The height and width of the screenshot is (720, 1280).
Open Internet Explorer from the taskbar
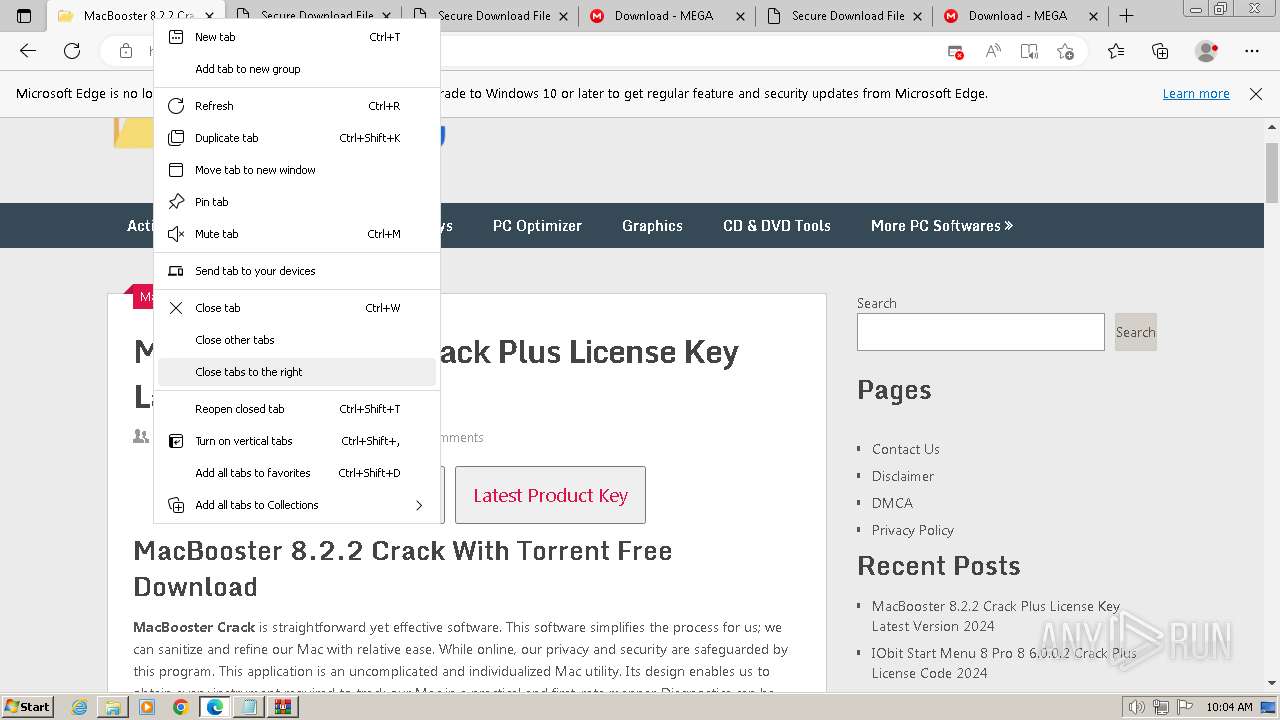coord(80,707)
